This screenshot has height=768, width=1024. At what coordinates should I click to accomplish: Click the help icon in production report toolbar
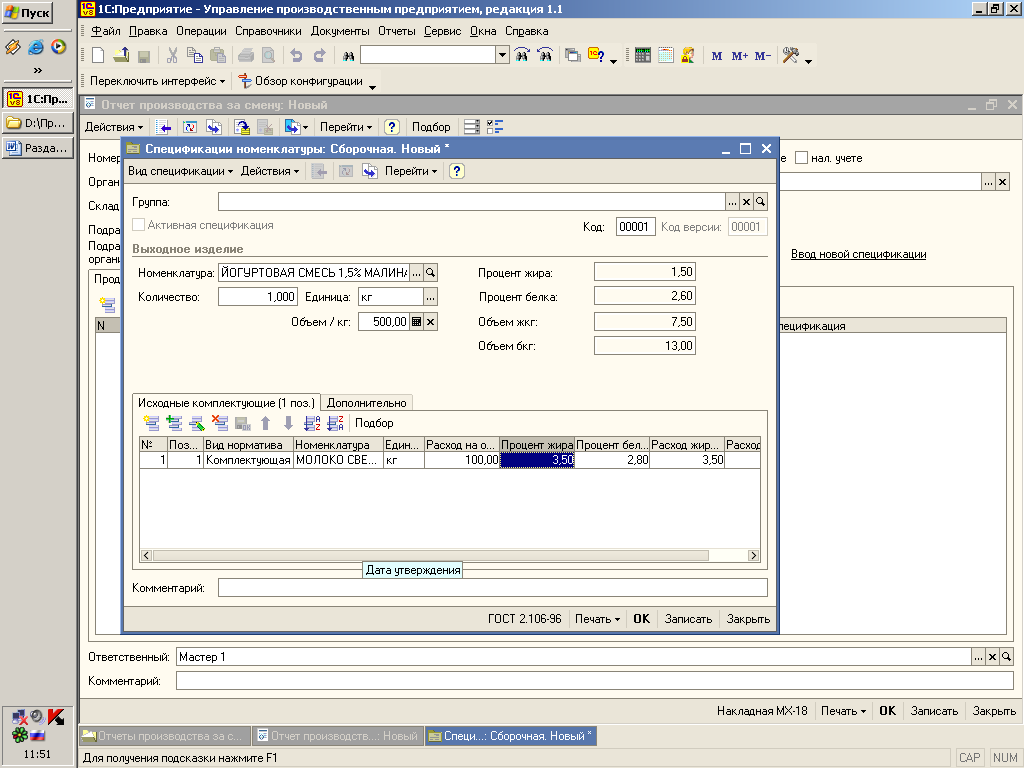click(391, 127)
